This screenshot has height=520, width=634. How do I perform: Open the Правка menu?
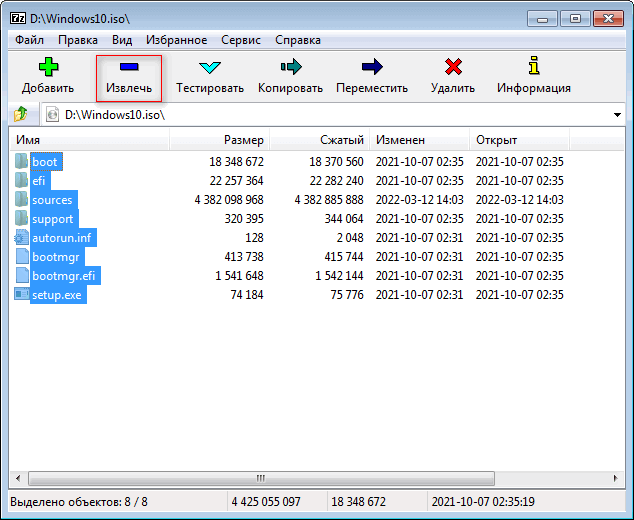point(78,40)
